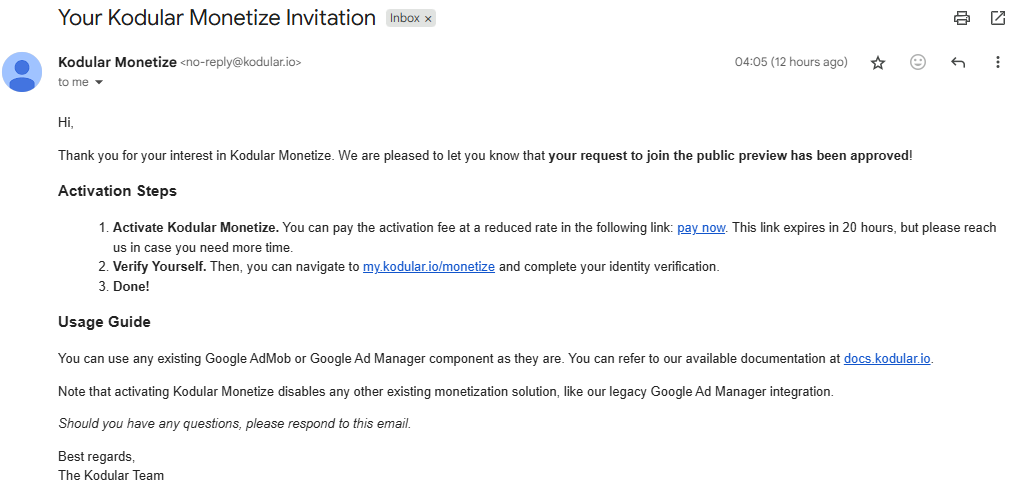Click the 'Done!' step text

pyautogui.click(x=131, y=286)
